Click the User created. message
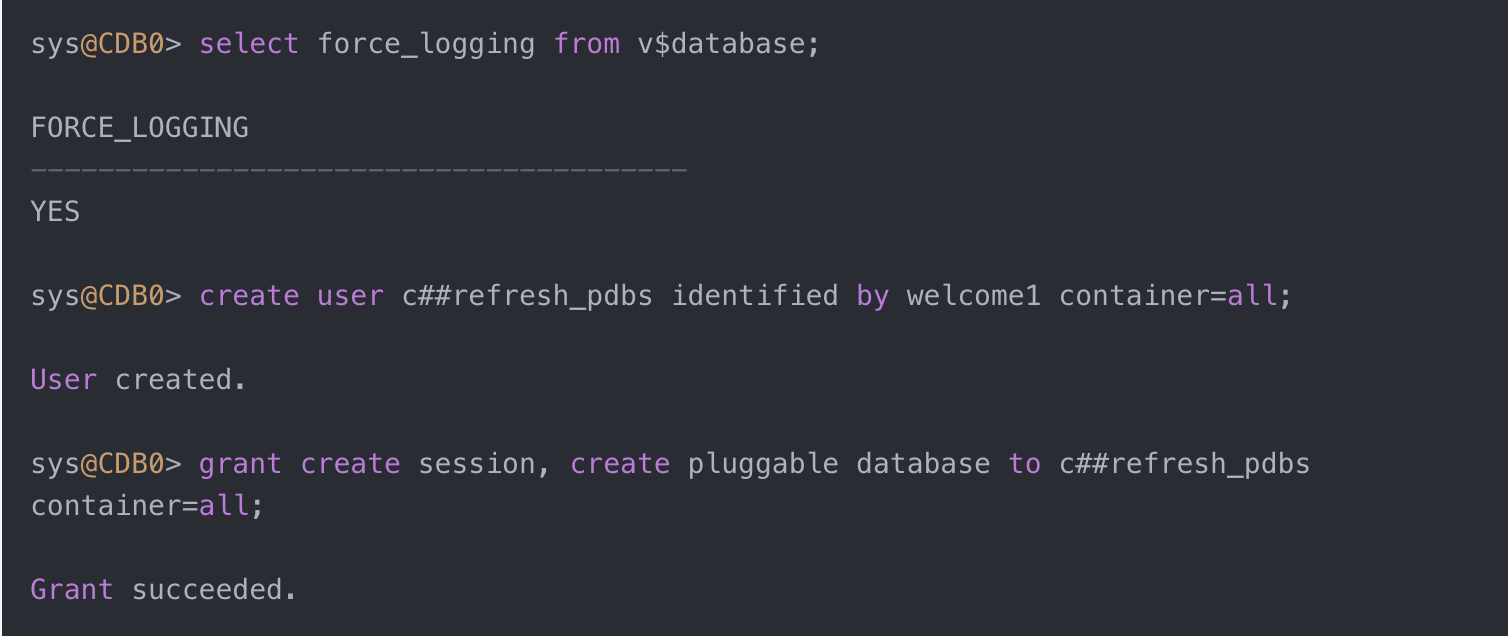This screenshot has width=1508, height=636. tap(138, 381)
